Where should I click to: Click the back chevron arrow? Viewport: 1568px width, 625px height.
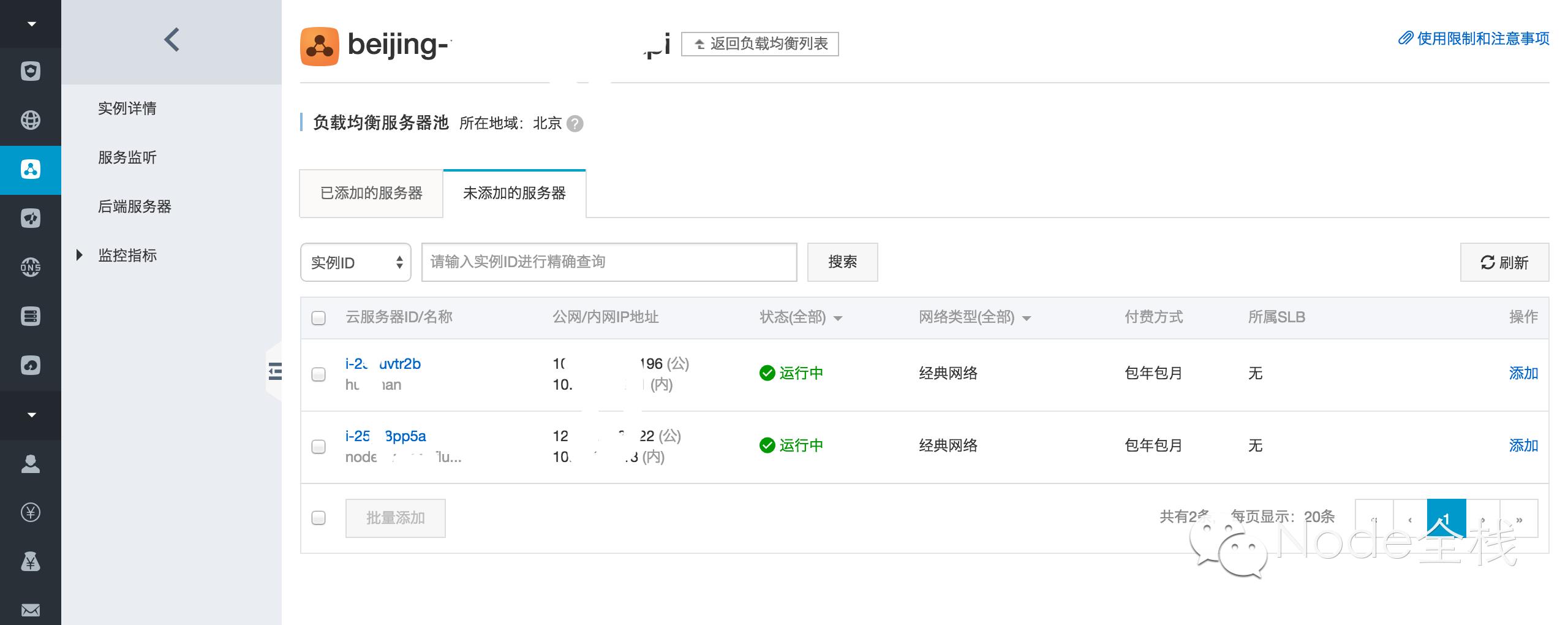click(172, 40)
